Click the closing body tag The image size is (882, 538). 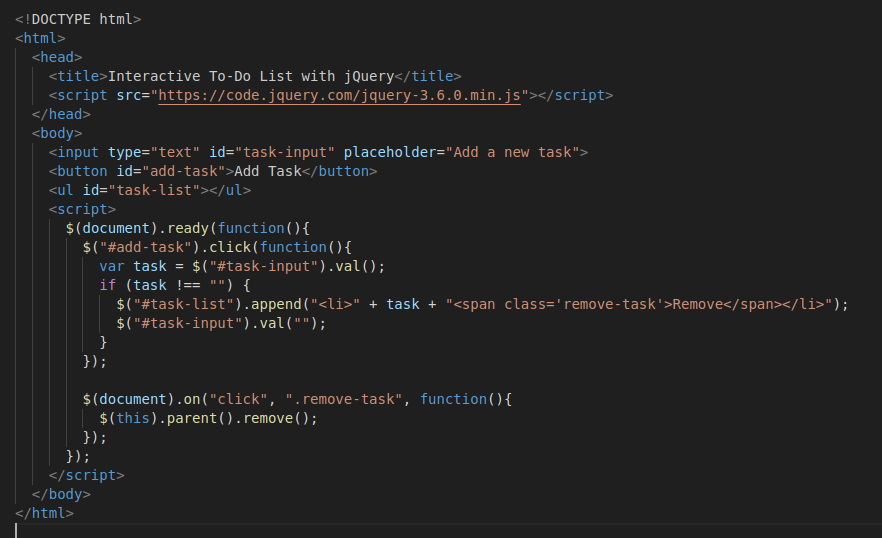pyautogui.click(x=61, y=494)
